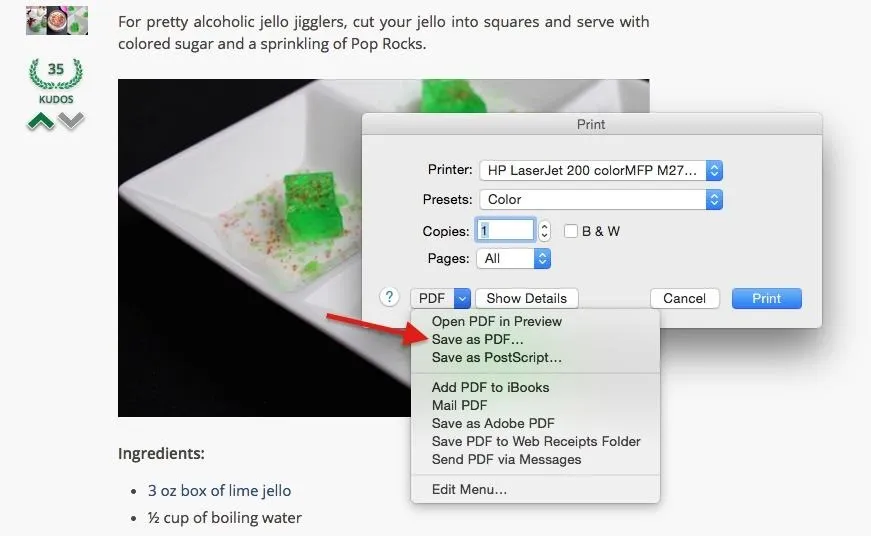Expand the Presets Color dropdown
871x536 pixels.
click(601, 199)
